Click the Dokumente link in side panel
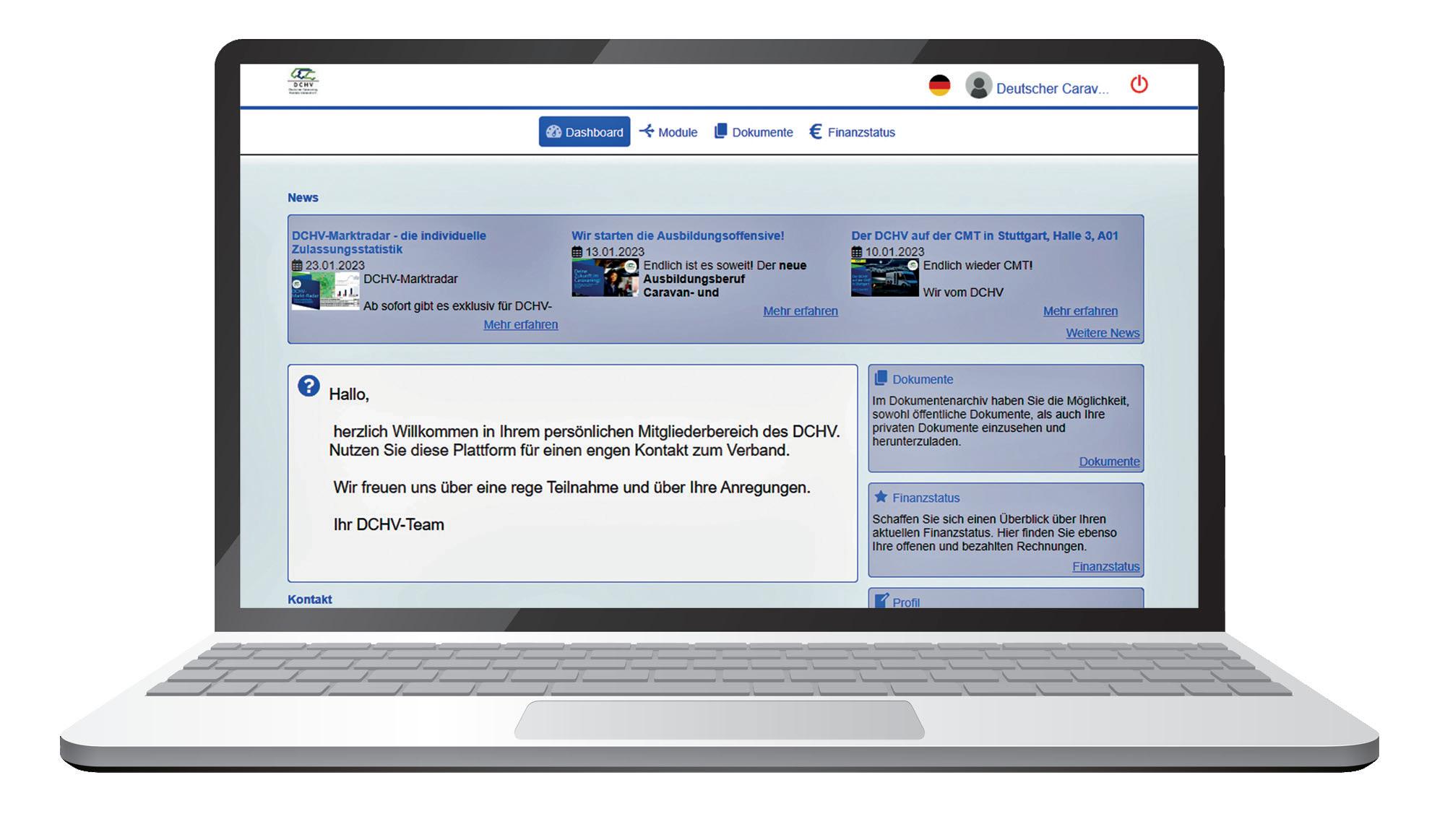This screenshot has width=1445, height=840. [1108, 462]
